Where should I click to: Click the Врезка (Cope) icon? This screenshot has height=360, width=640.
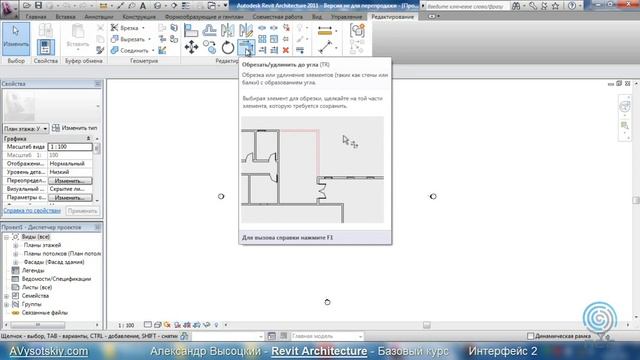point(114,27)
